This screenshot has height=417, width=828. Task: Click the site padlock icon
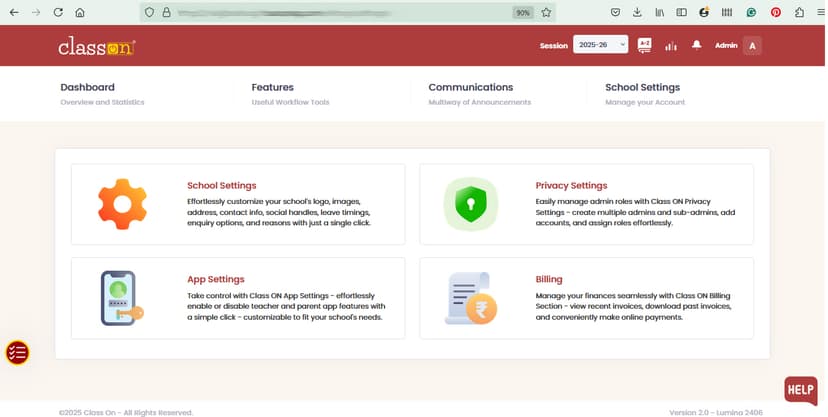(166, 12)
